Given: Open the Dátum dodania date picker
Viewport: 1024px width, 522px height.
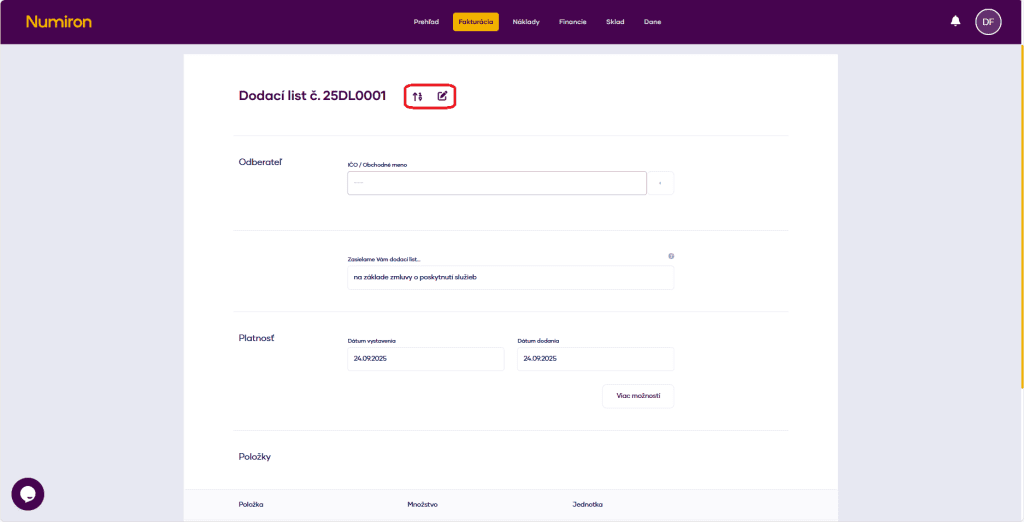Looking at the screenshot, I should pyautogui.click(x=595, y=359).
